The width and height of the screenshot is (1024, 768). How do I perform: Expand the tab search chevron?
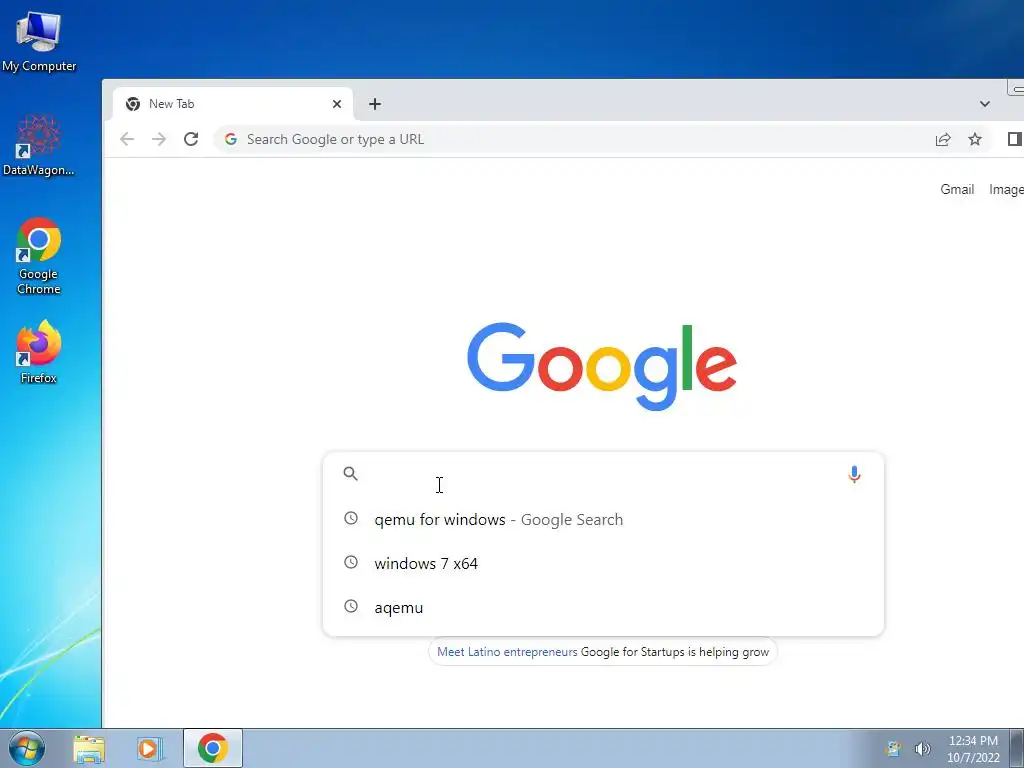click(x=985, y=104)
